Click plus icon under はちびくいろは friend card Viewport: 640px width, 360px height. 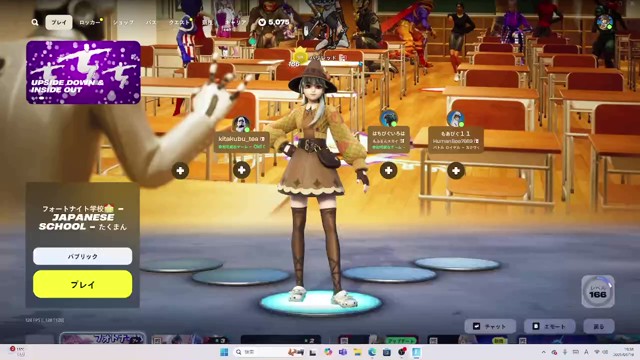(x=389, y=170)
